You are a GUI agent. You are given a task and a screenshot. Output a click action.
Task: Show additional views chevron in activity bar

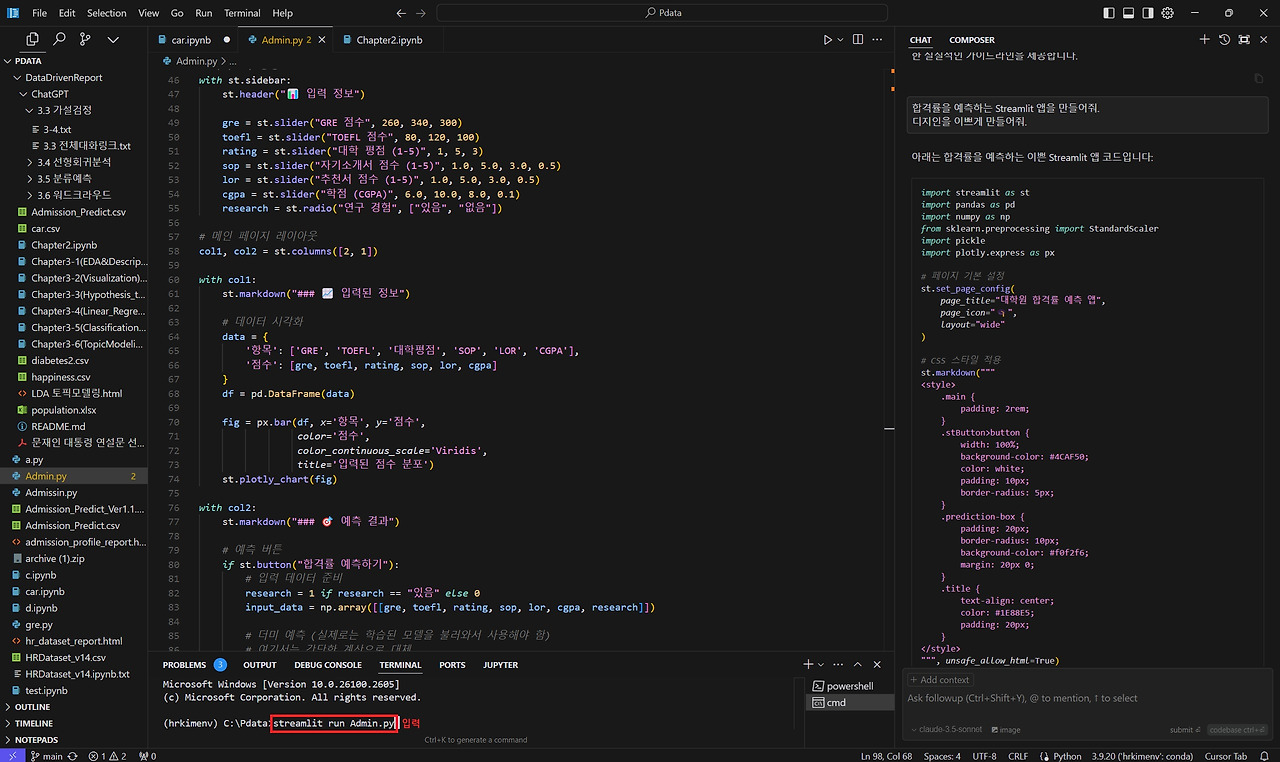point(112,39)
